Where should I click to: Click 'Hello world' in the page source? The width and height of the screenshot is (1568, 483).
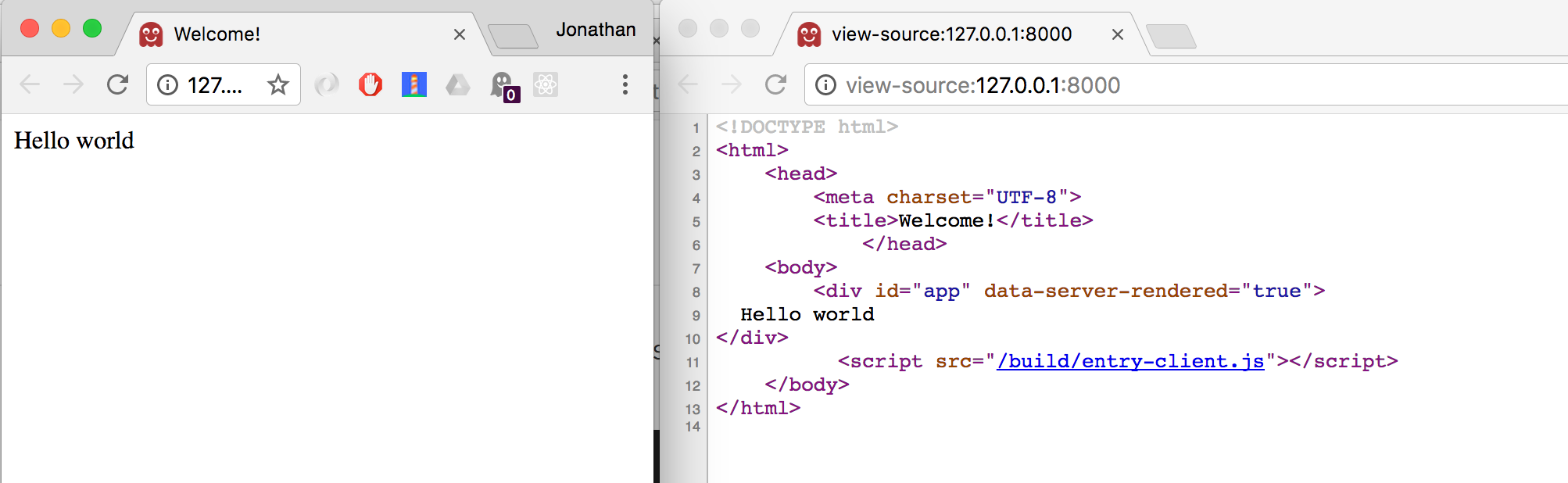pos(807,314)
